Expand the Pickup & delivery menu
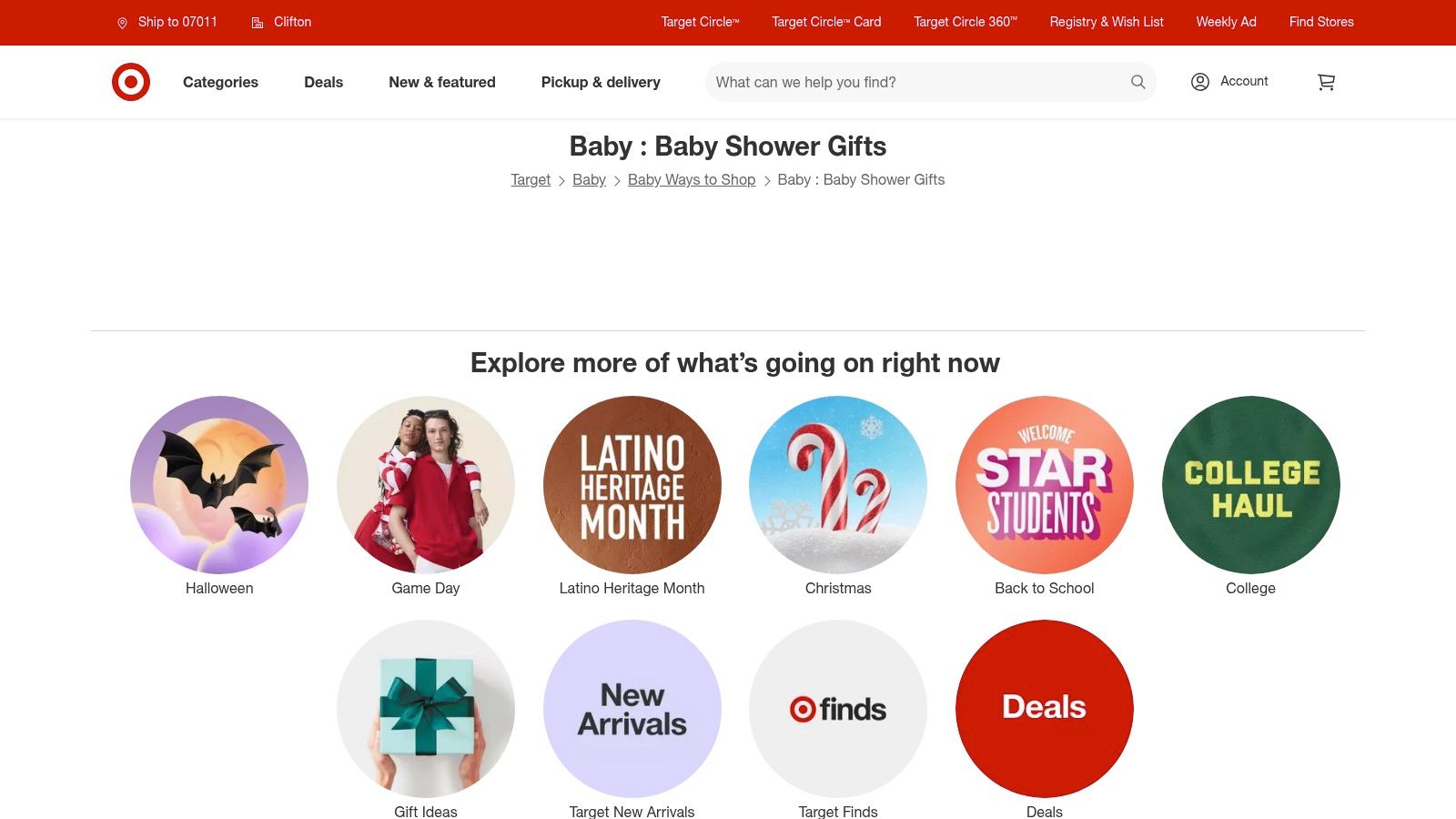 (x=601, y=82)
